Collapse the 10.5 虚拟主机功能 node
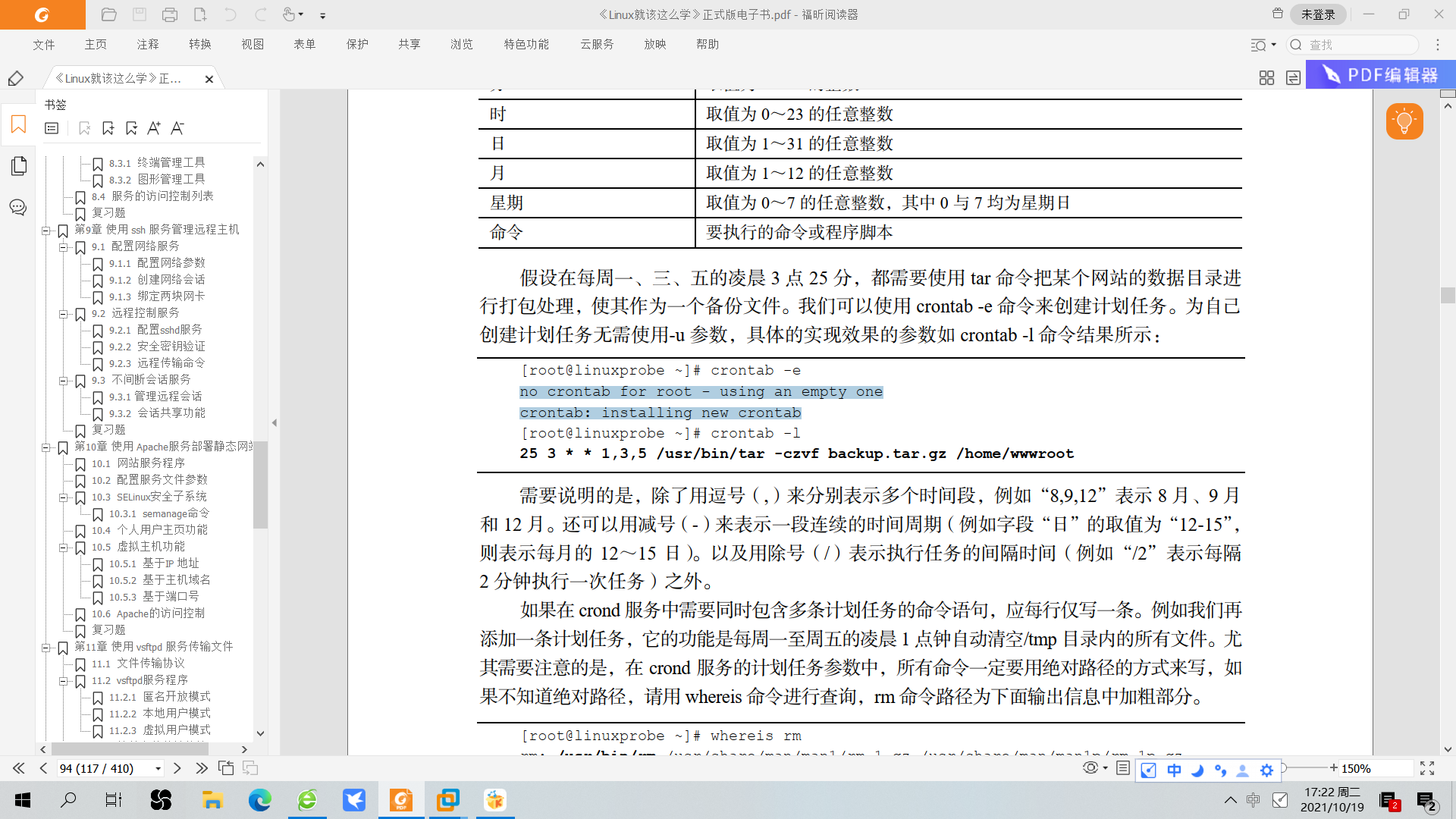The width and height of the screenshot is (1456, 819). pos(64,547)
